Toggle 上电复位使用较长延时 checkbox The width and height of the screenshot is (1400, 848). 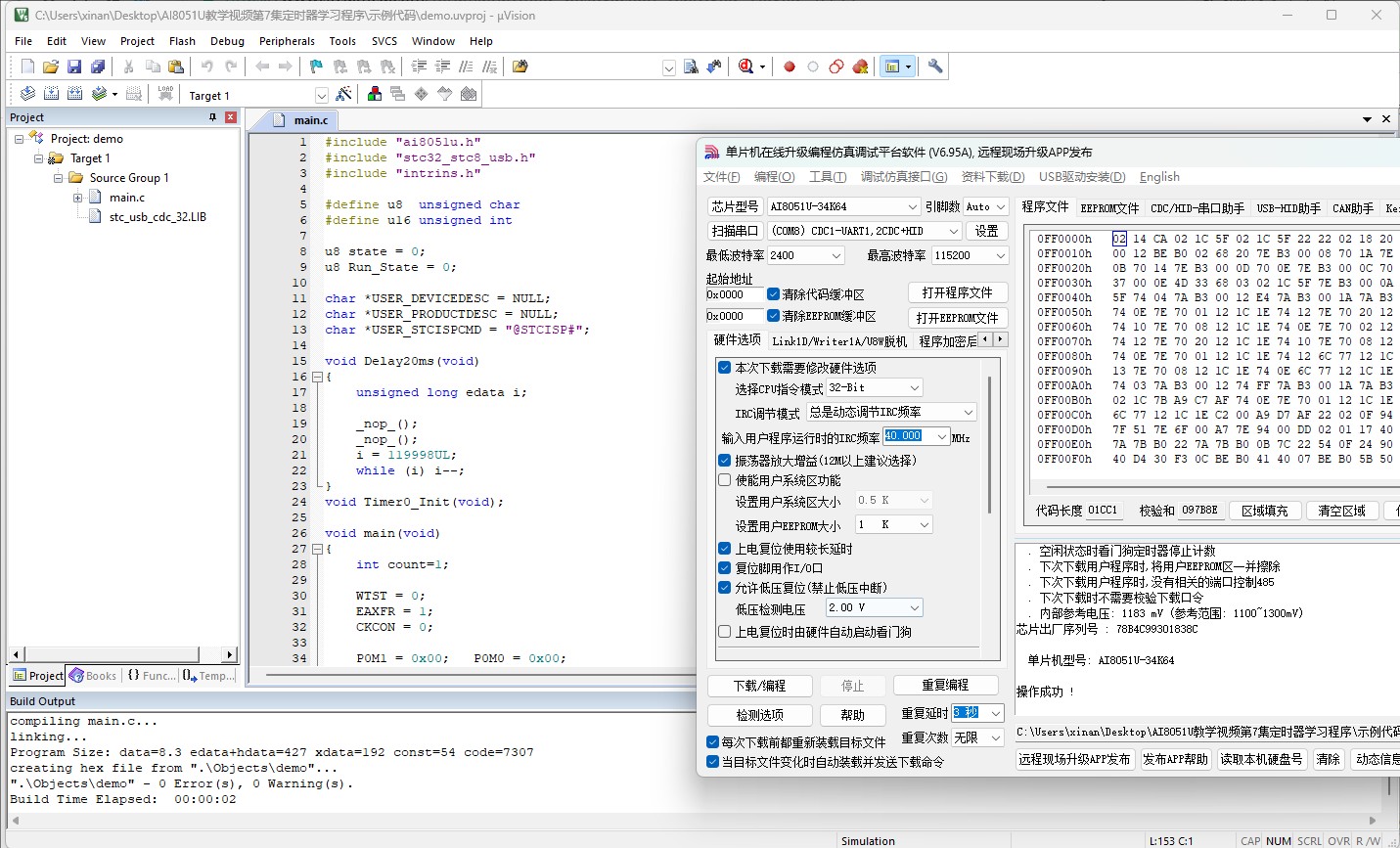(725, 549)
